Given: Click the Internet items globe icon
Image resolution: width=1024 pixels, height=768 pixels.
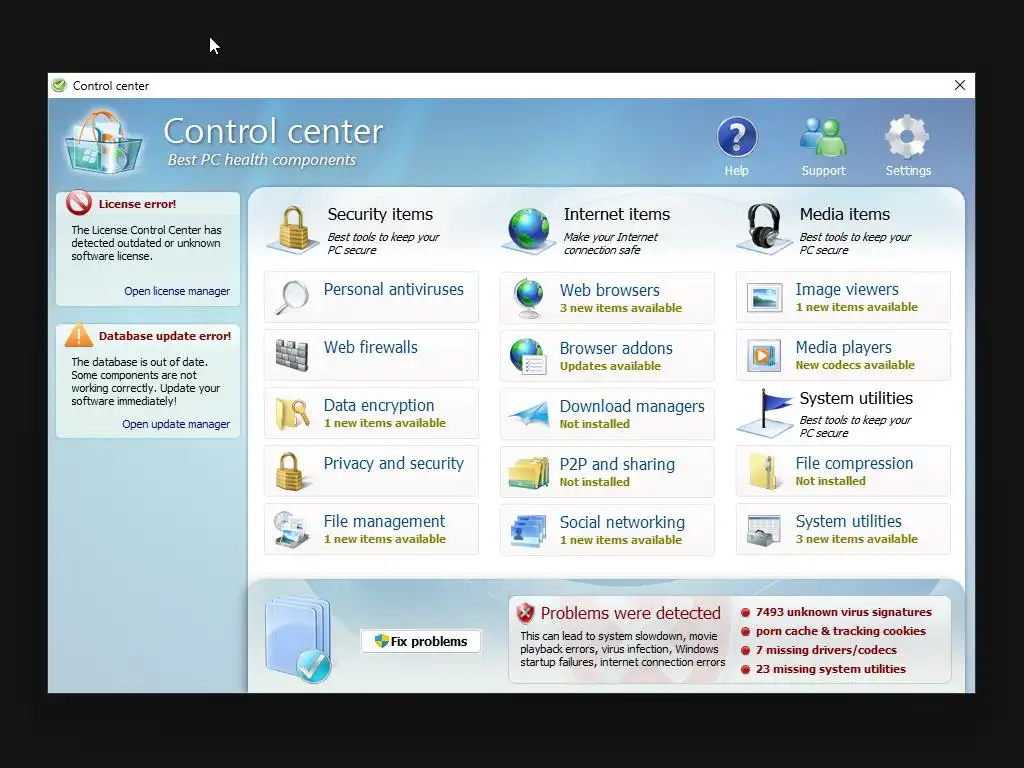Looking at the screenshot, I should (529, 229).
